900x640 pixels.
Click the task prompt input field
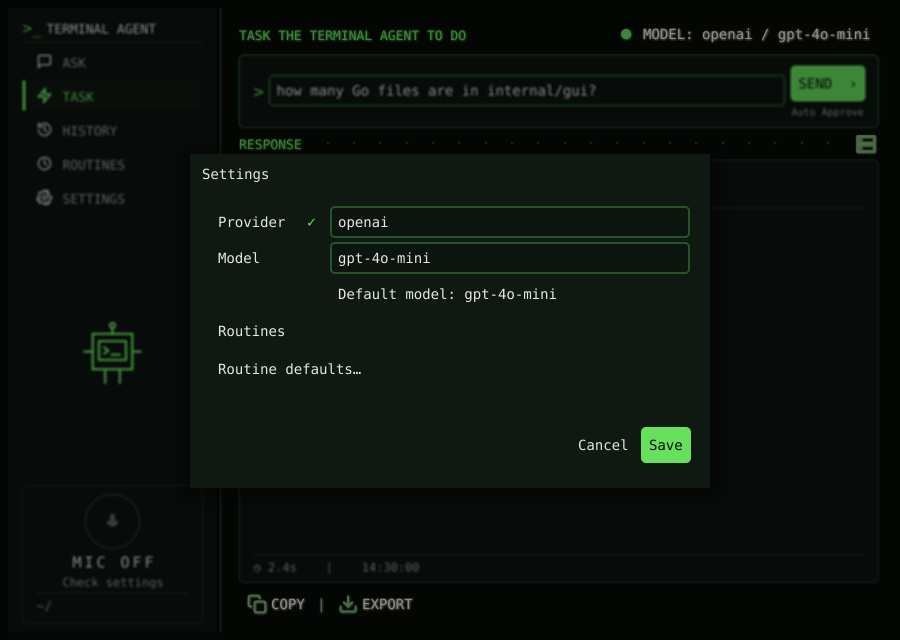(526, 91)
